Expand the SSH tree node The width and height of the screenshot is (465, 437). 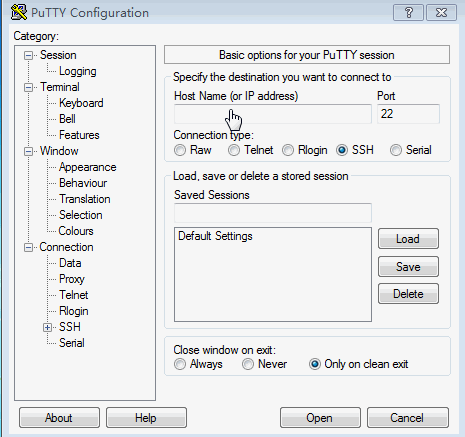click(x=47, y=327)
